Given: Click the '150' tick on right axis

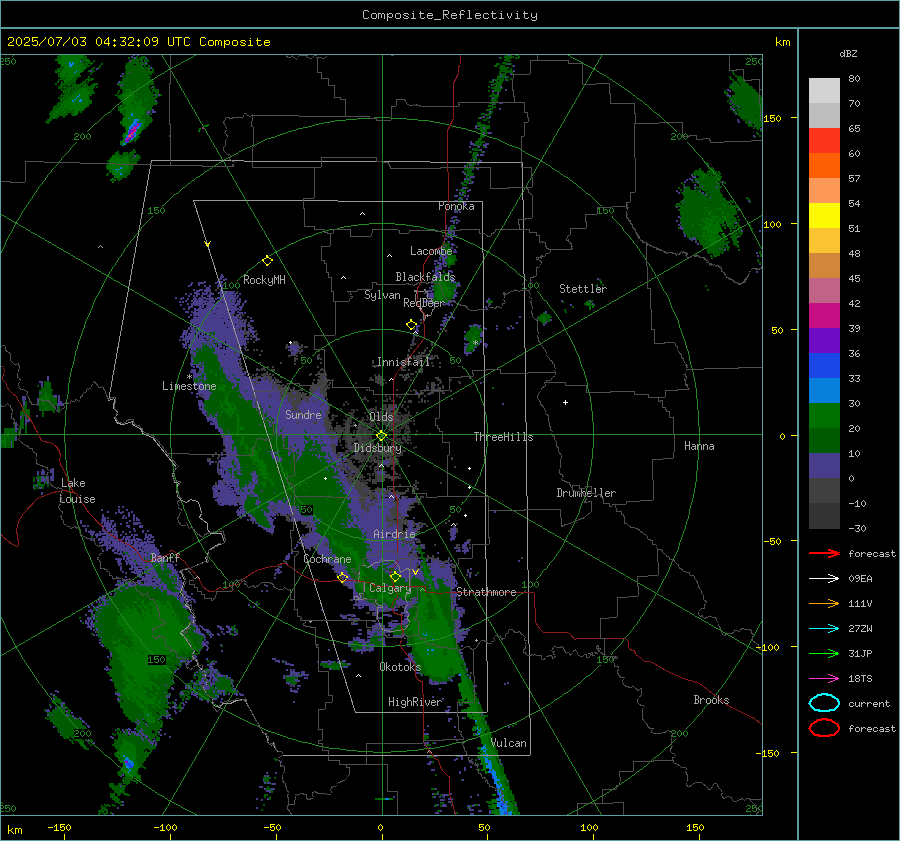Looking at the screenshot, I should [772, 118].
